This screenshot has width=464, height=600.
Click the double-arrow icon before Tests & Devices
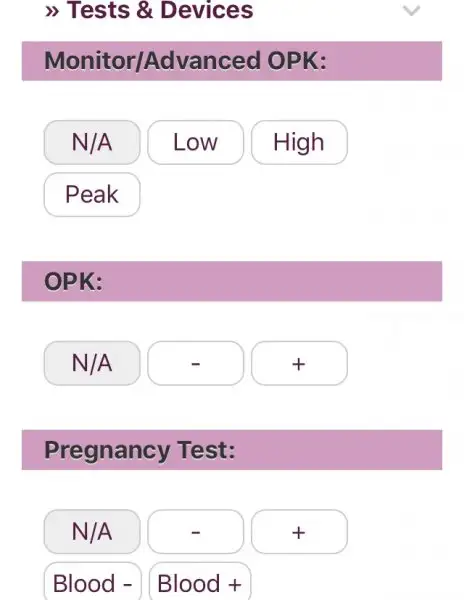[52, 11]
